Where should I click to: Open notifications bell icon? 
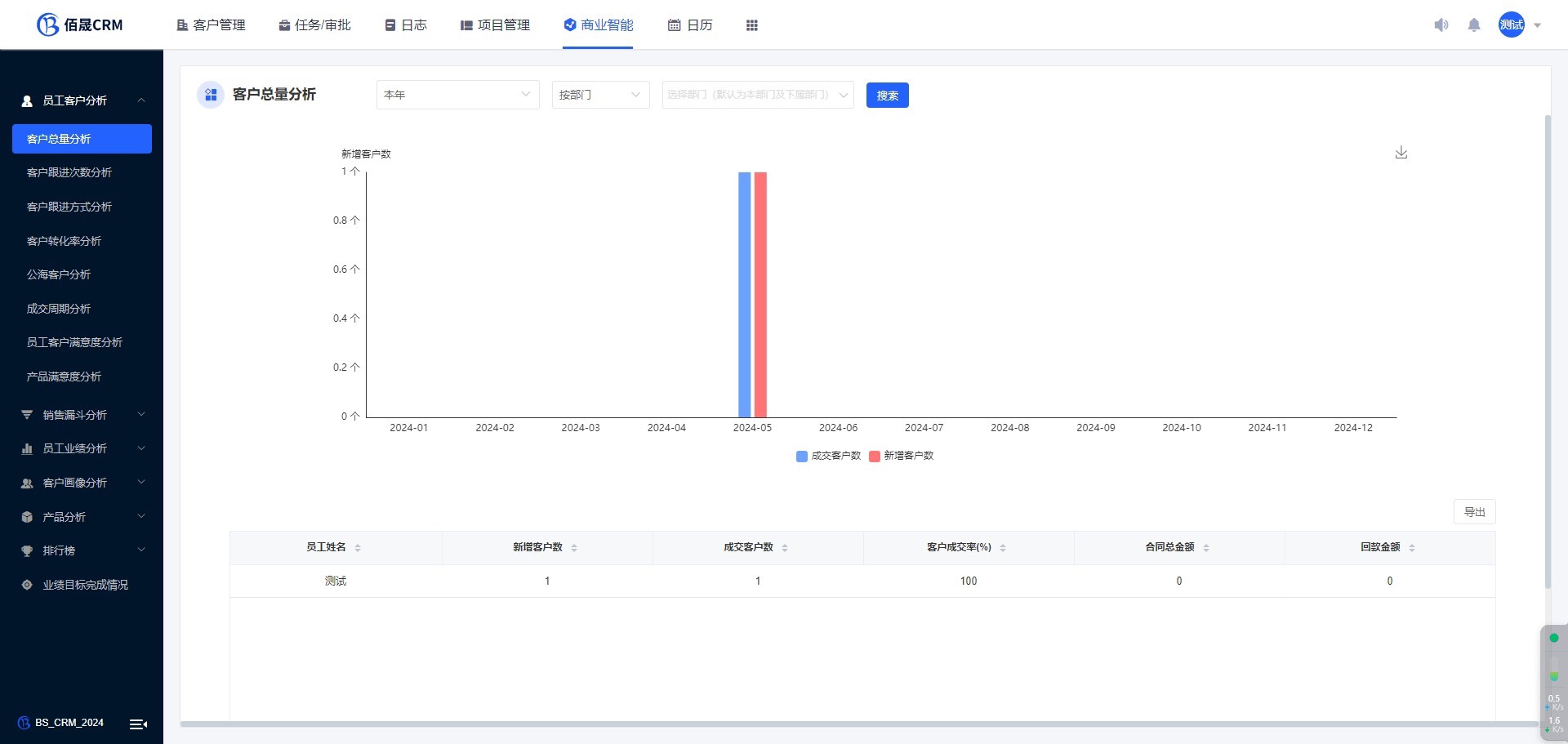1473,25
